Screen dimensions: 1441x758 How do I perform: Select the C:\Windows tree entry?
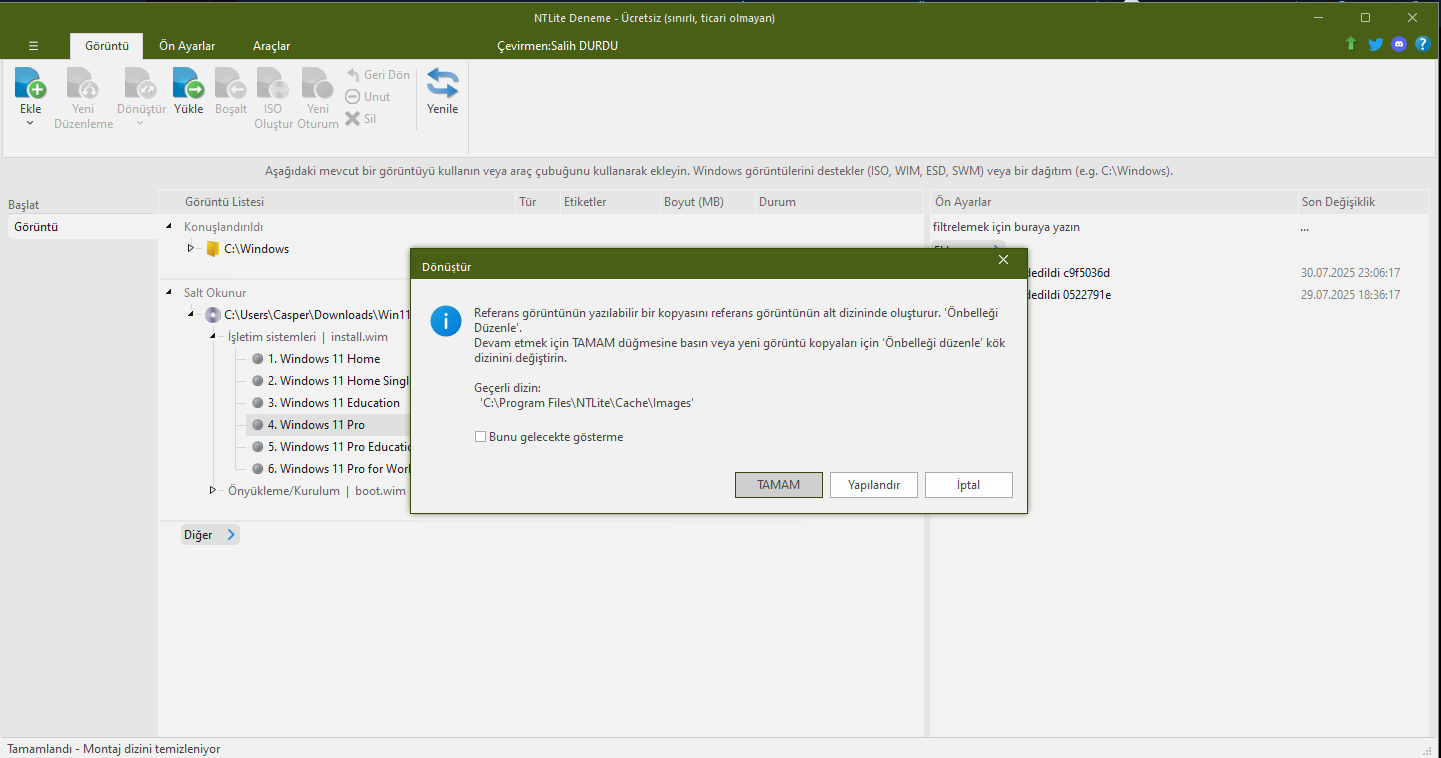coord(256,249)
